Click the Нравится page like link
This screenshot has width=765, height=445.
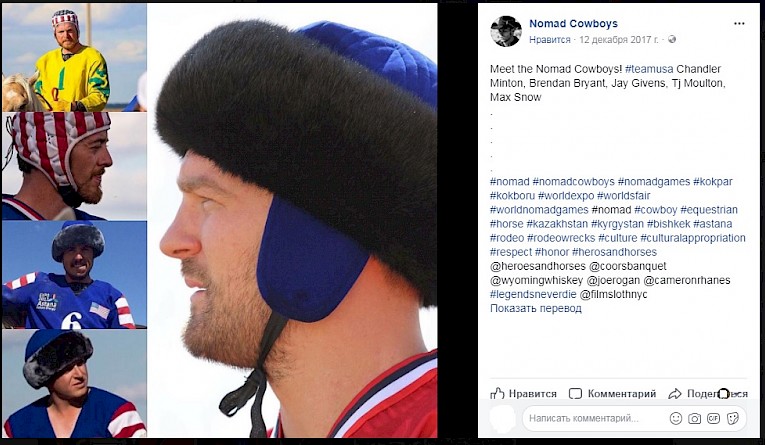tap(550, 40)
